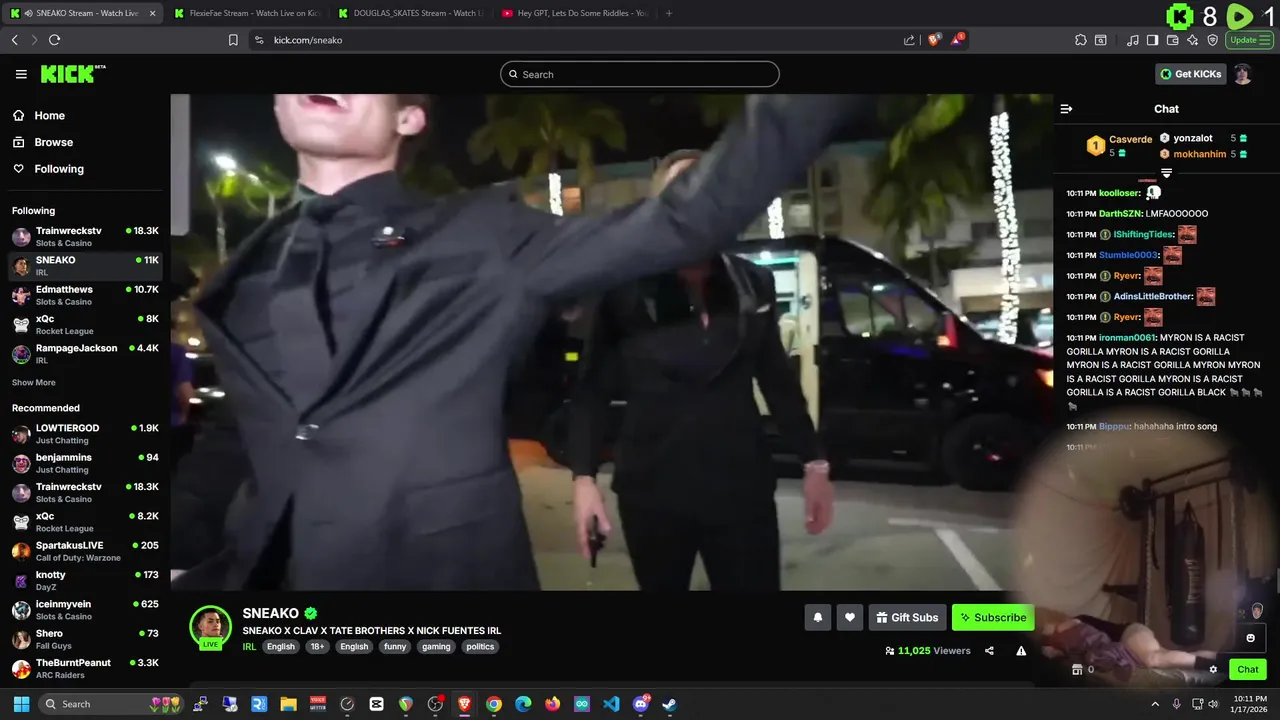Click the IRL category link

249,647
